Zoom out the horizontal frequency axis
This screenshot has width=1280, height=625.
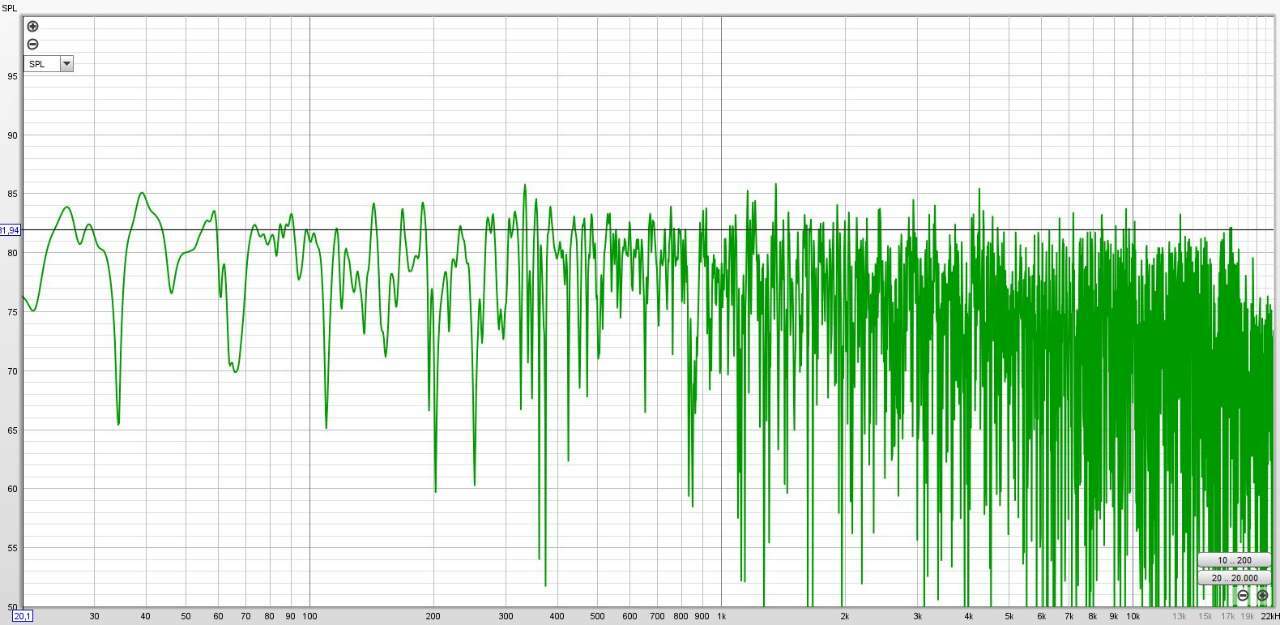click(x=1243, y=595)
